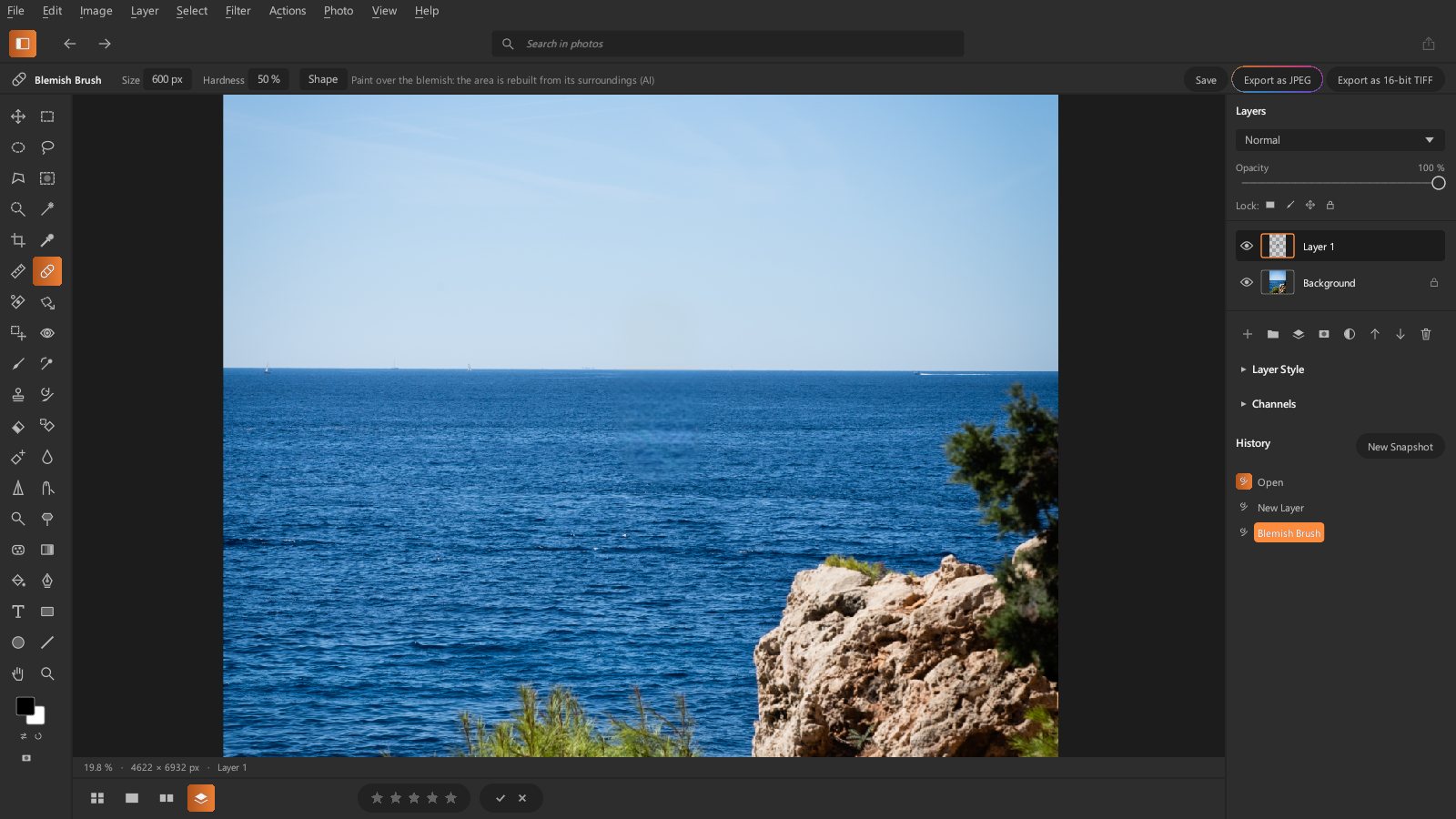Select the Hand pan tool
Screen dimensions: 1456x819
point(18,673)
